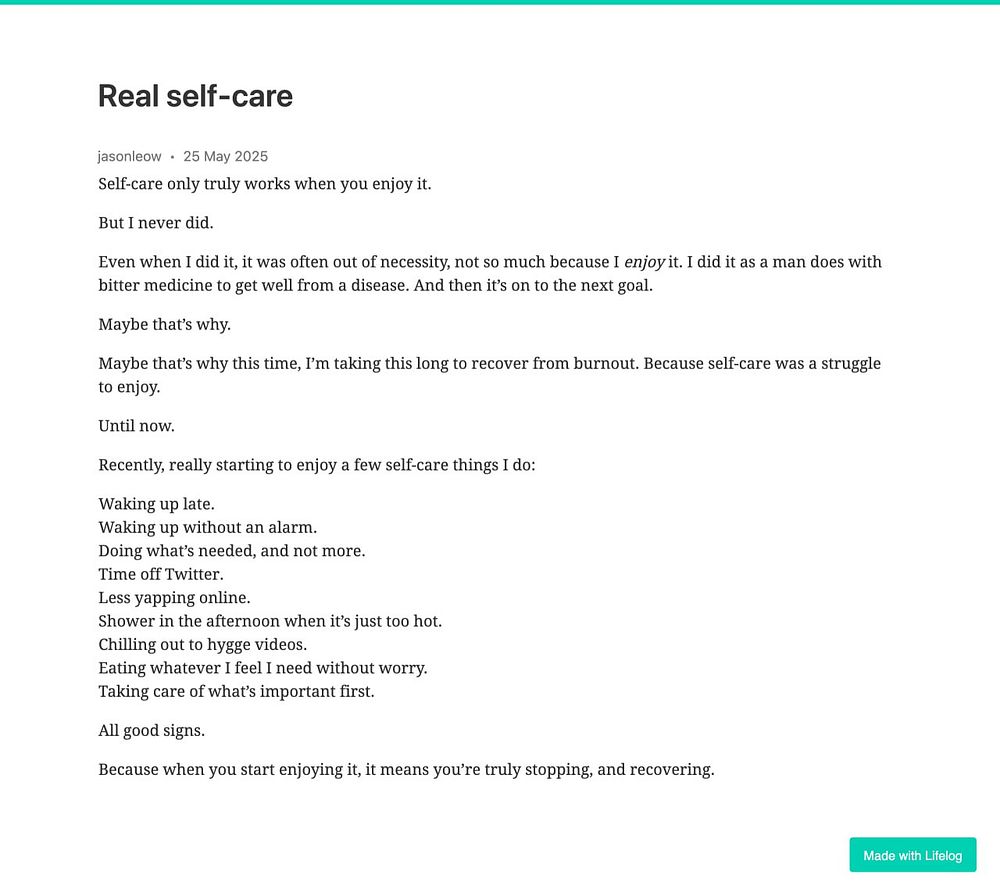The width and height of the screenshot is (1000, 892).
Task: Click the All good signs line
Action: point(151,731)
